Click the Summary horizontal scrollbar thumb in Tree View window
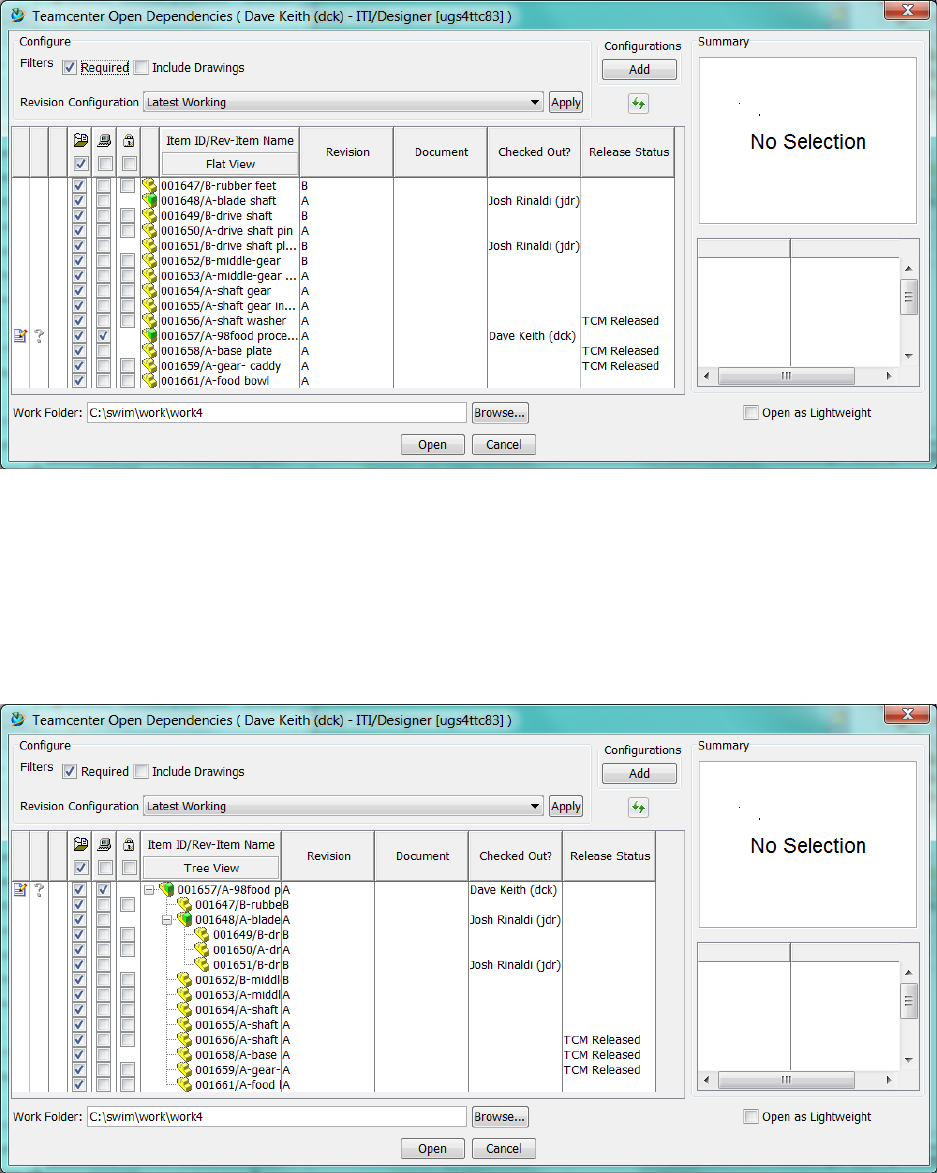 (x=786, y=1079)
